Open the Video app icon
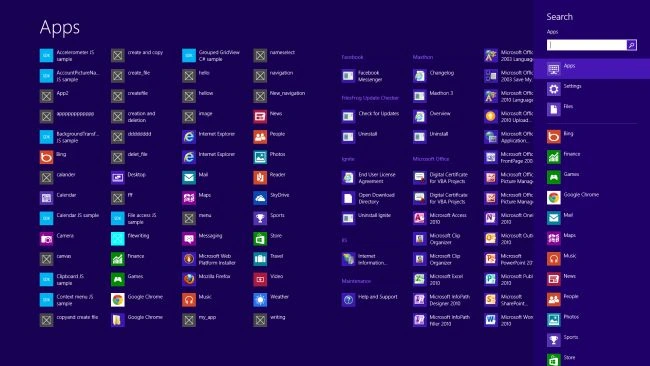The height and width of the screenshot is (366, 650). pyautogui.click(x=260, y=279)
